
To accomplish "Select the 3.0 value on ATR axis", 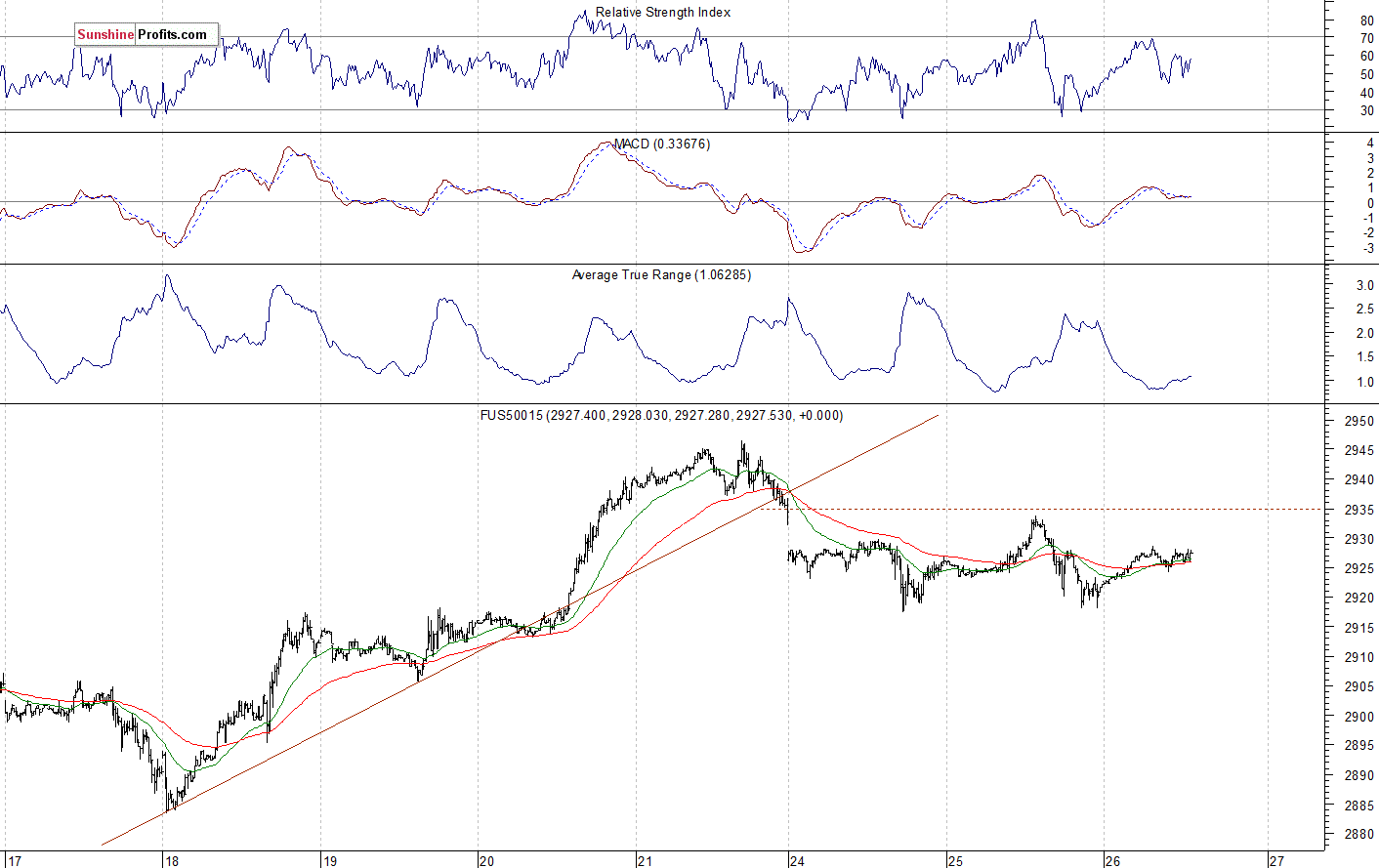I will (1365, 286).
